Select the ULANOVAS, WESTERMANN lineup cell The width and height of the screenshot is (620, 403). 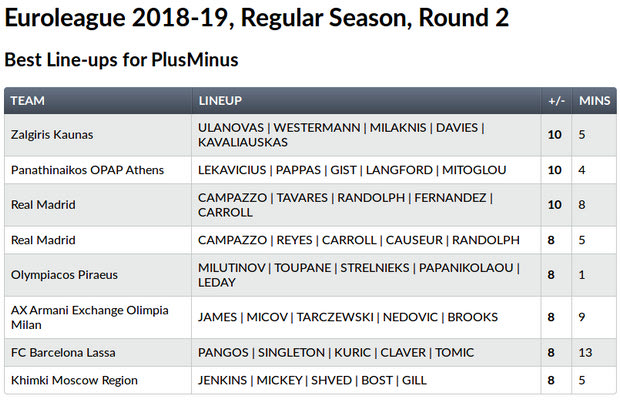(340, 135)
